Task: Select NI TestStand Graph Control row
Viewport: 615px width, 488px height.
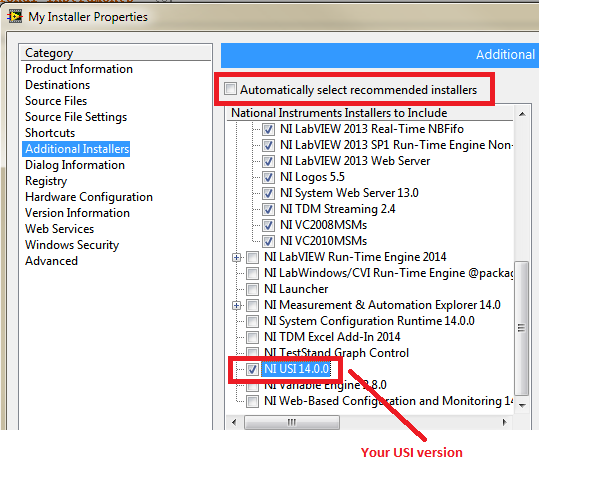Action: (337, 353)
